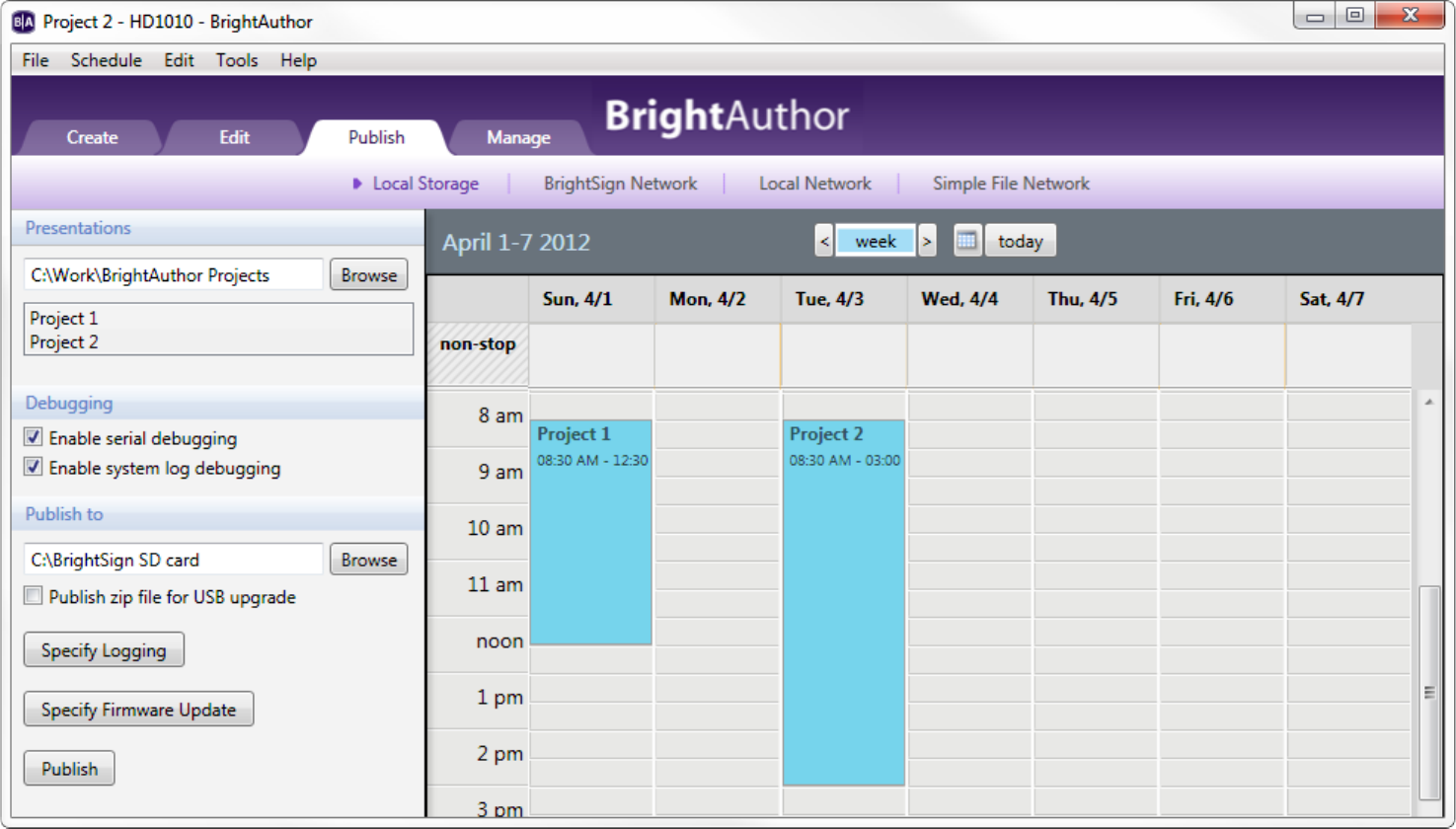The width and height of the screenshot is (1456, 829).
Task: Click the Specify Logging button
Action: pyautogui.click(x=104, y=650)
